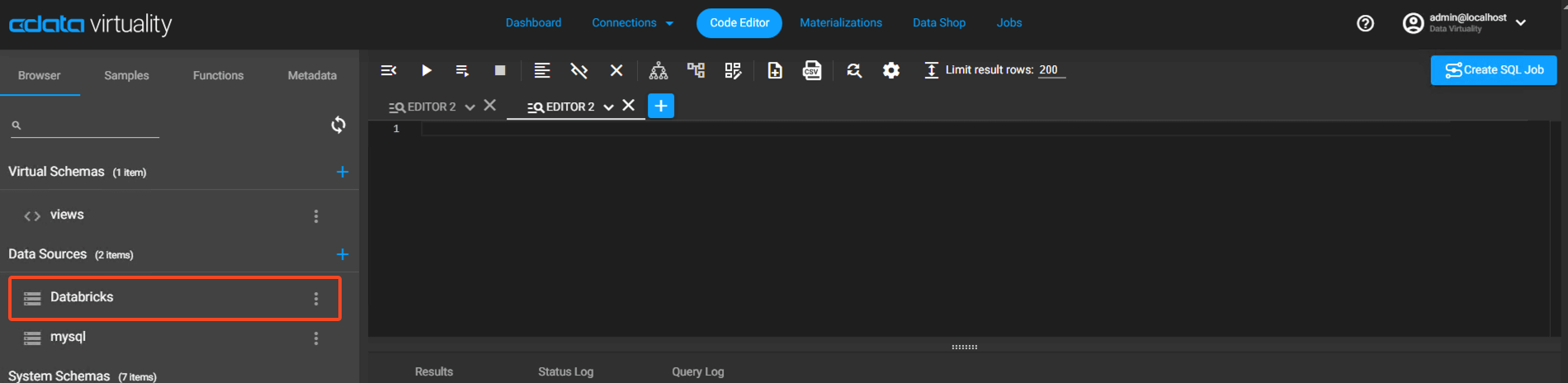Click the refresh-search icon in the toolbar
This screenshot has height=383, width=1568.
pos(854,70)
